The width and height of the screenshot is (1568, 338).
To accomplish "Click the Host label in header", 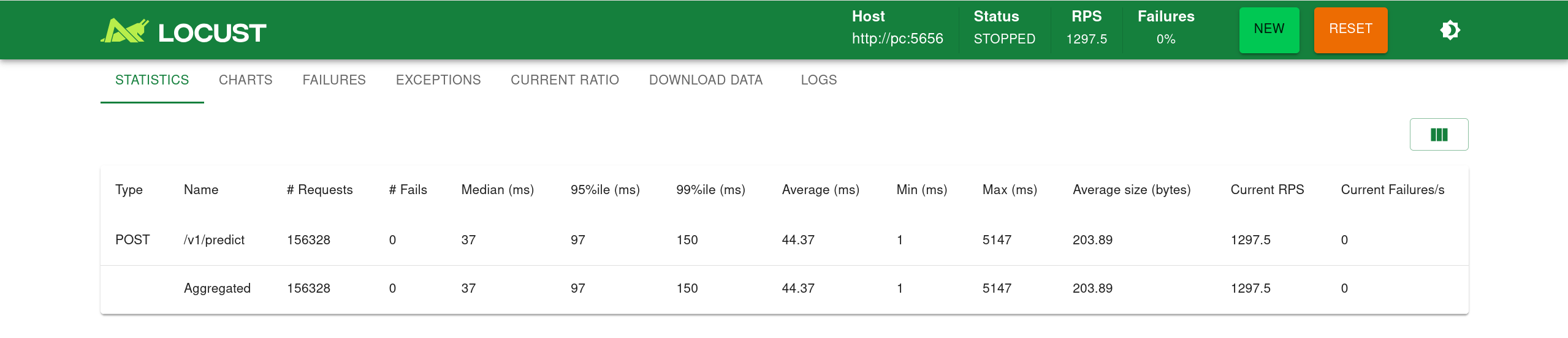I will tap(868, 17).
